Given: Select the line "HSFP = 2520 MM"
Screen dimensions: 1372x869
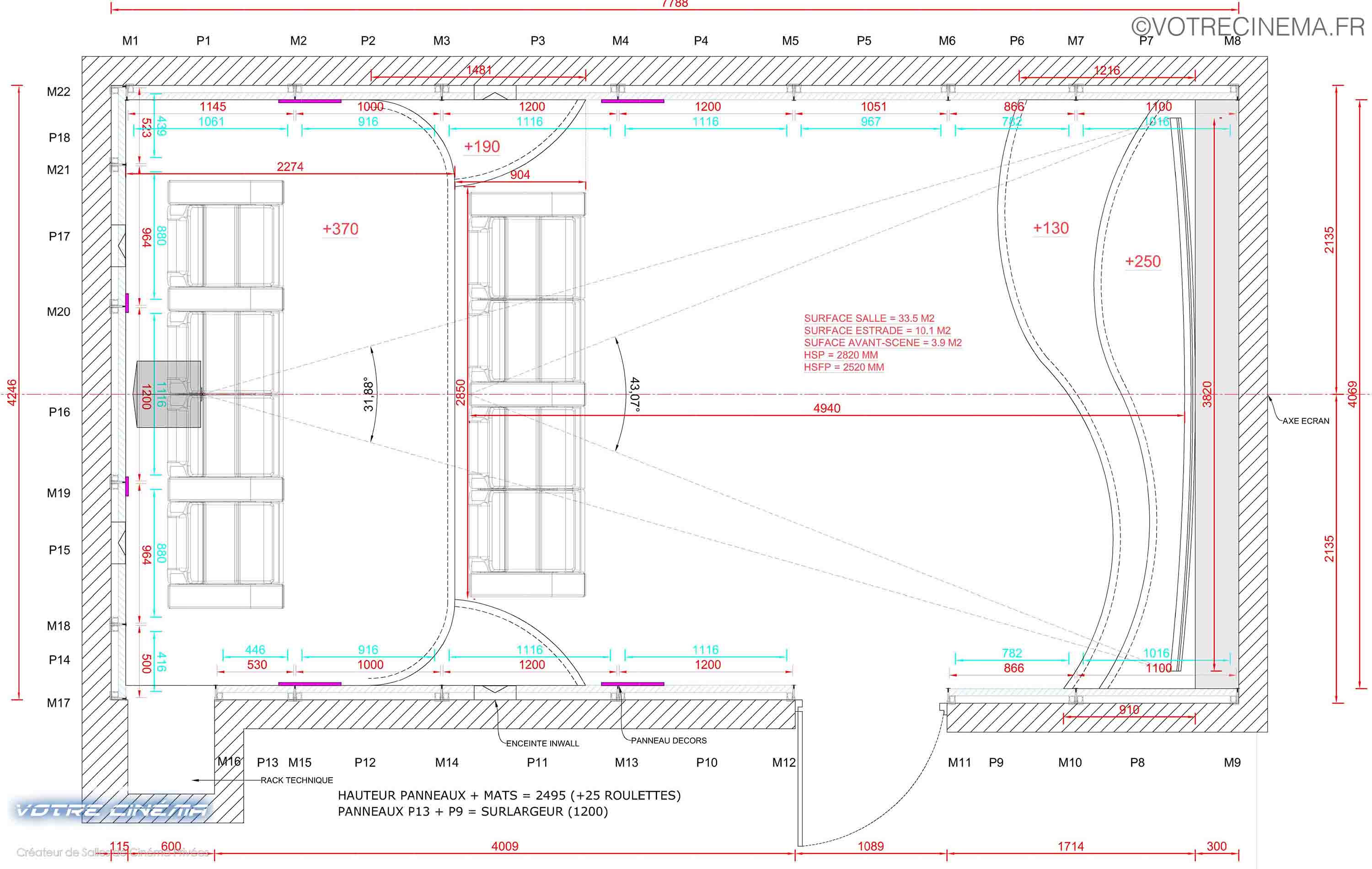Looking at the screenshot, I should tap(844, 368).
